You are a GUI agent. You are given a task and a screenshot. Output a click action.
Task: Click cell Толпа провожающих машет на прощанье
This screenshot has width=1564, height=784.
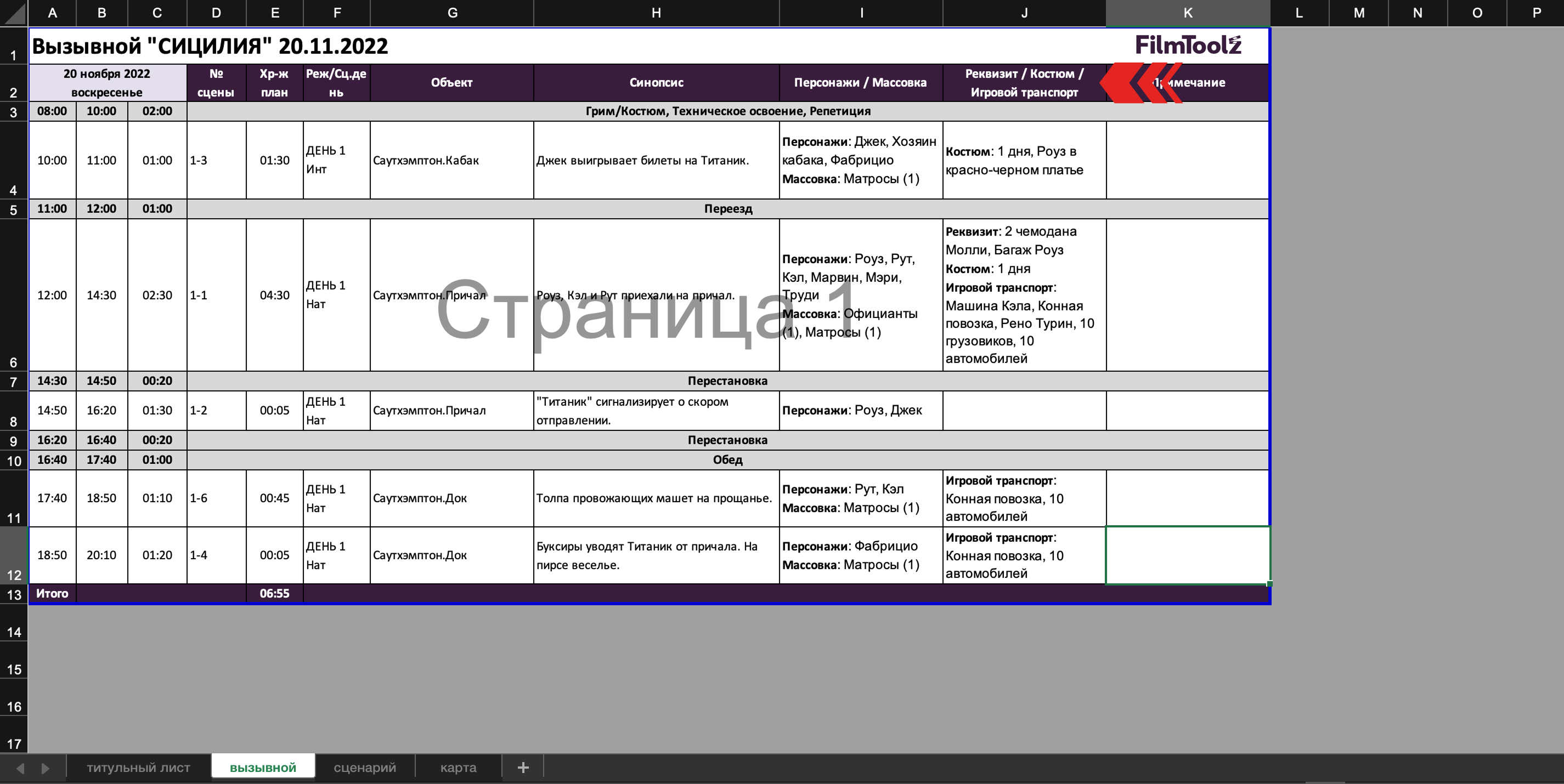(656, 498)
